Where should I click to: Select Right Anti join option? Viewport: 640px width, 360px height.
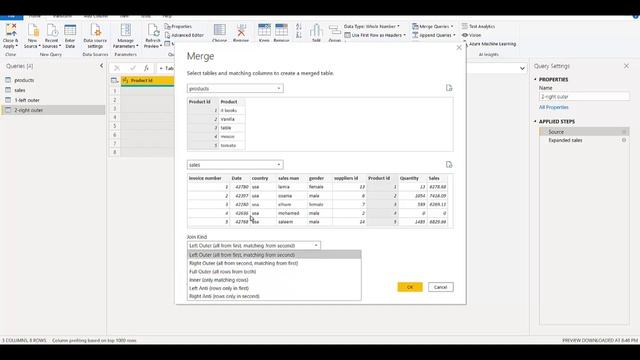coord(274,296)
